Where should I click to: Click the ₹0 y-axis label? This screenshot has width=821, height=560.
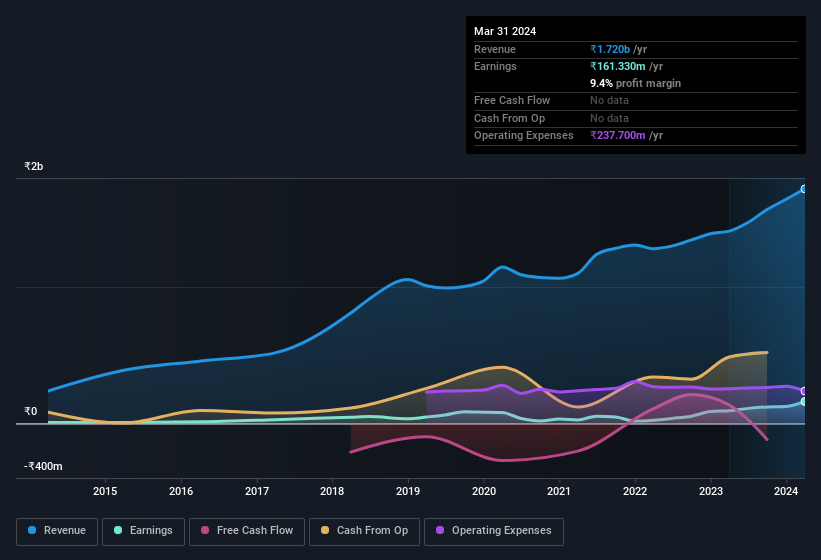[30, 411]
